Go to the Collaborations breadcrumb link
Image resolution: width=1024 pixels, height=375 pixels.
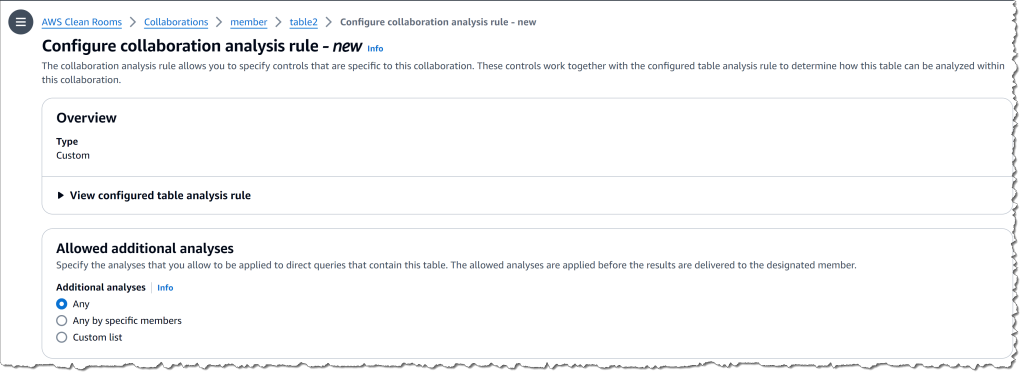(x=176, y=22)
